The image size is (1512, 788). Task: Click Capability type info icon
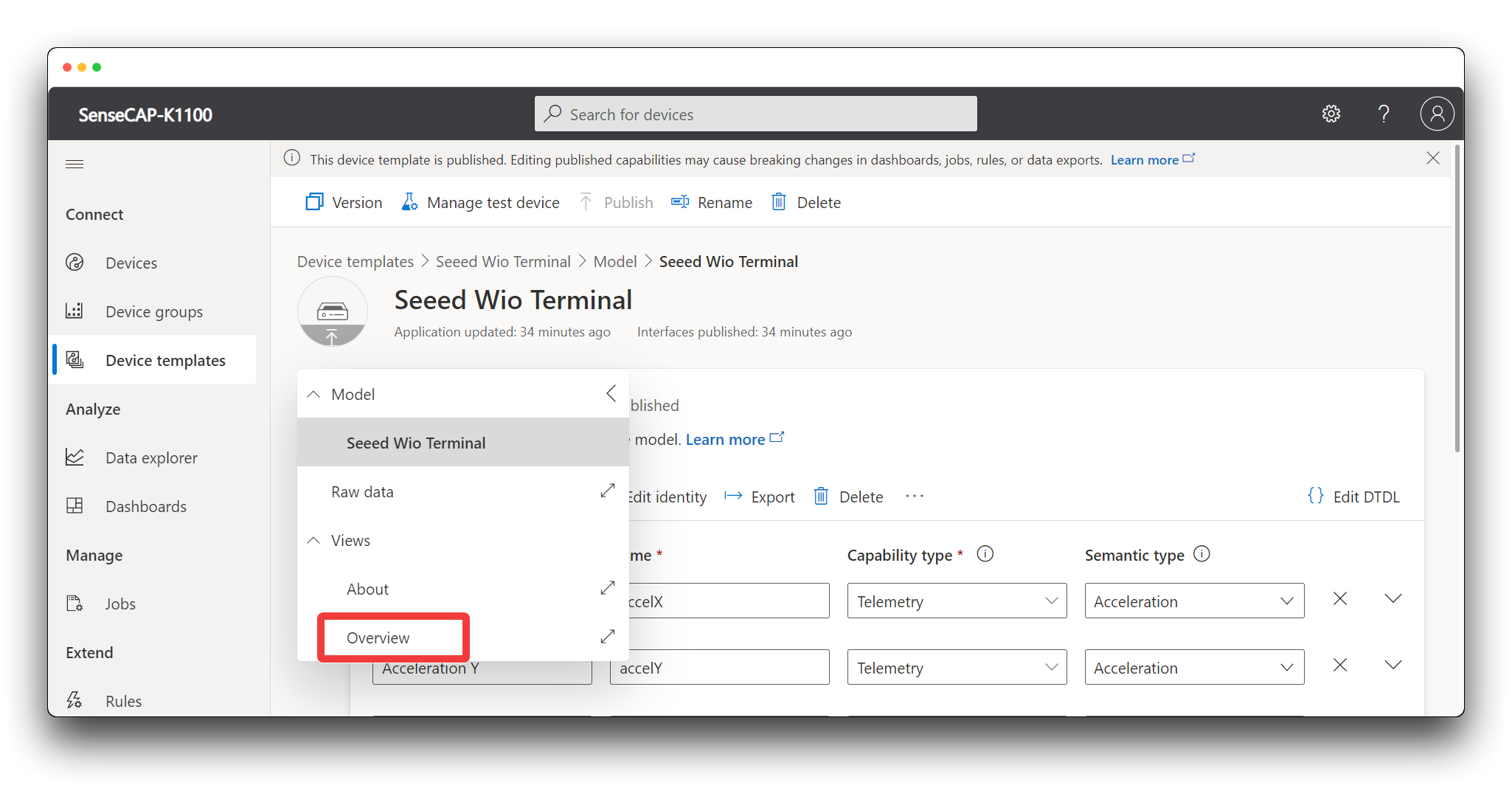tap(985, 554)
